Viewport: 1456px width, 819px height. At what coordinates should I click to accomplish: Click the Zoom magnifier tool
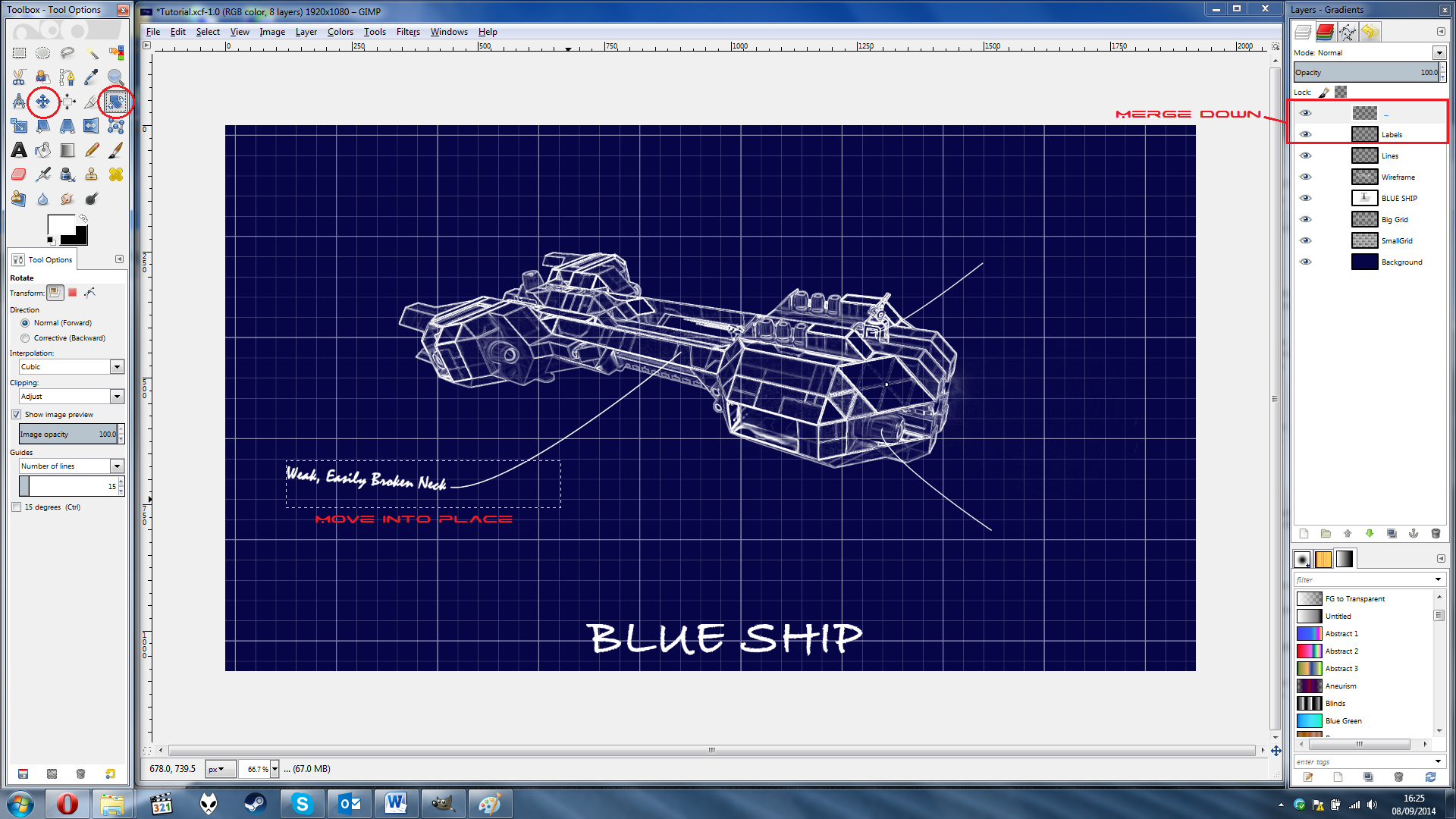click(116, 77)
